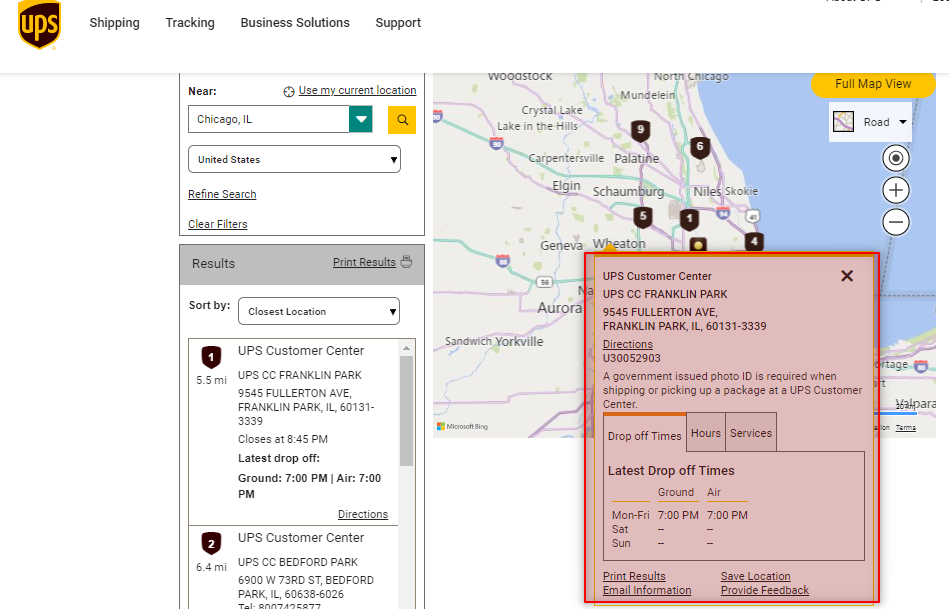This screenshot has height=609, width=949.
Task: Click Print Results link in the popup
Action: click(634, 576)
